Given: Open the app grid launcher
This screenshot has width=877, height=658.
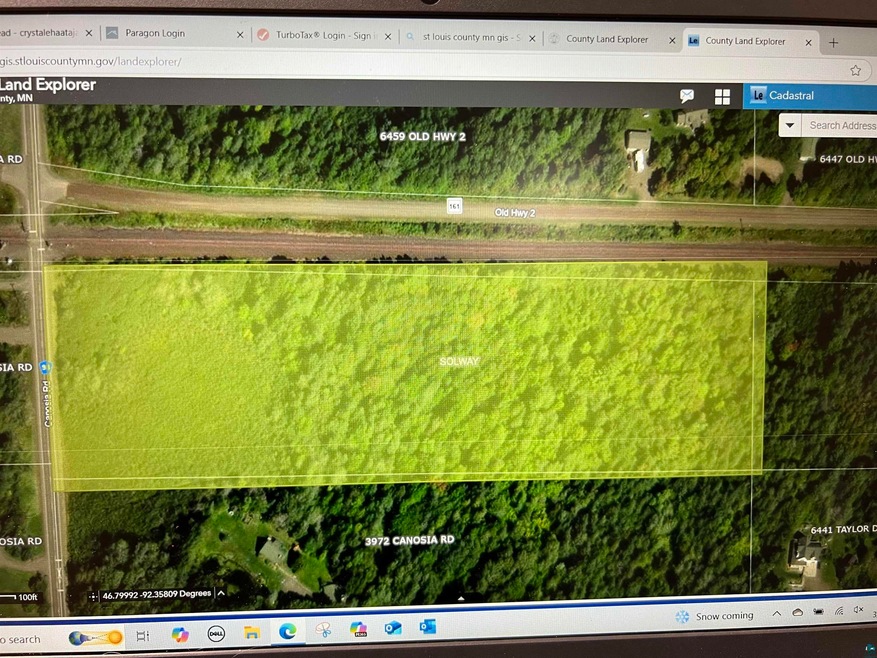Looking at the screenshot, I should coord(722,96).
